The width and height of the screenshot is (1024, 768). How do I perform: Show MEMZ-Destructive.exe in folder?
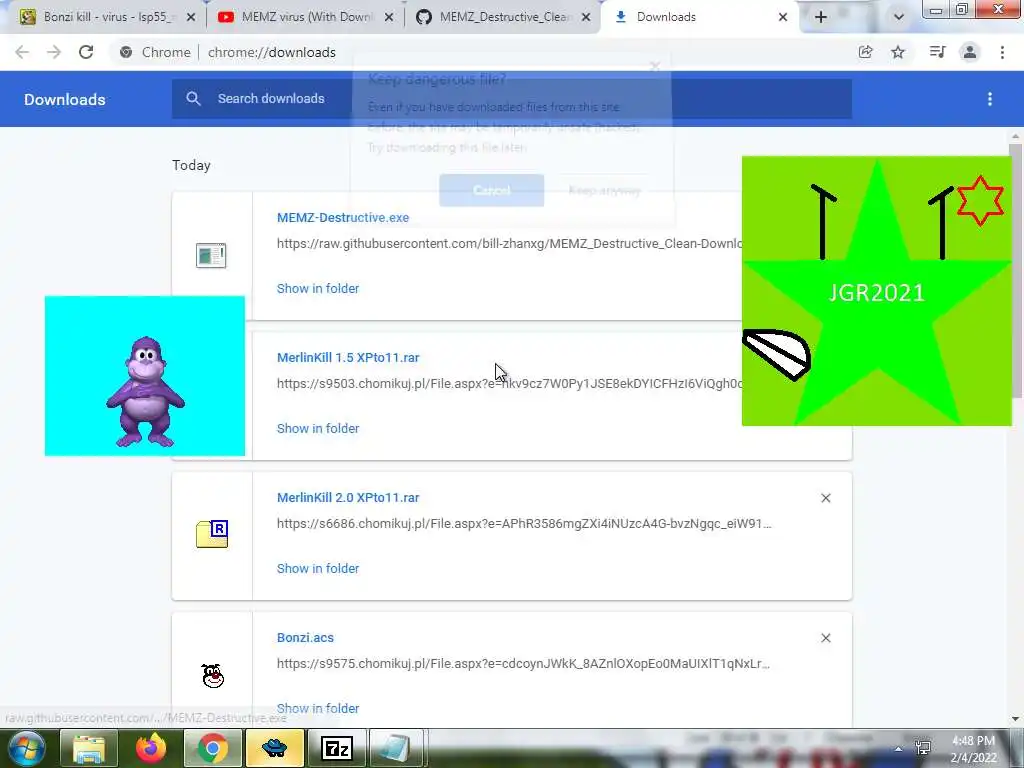pyautogui.click(x=318, y=288)
